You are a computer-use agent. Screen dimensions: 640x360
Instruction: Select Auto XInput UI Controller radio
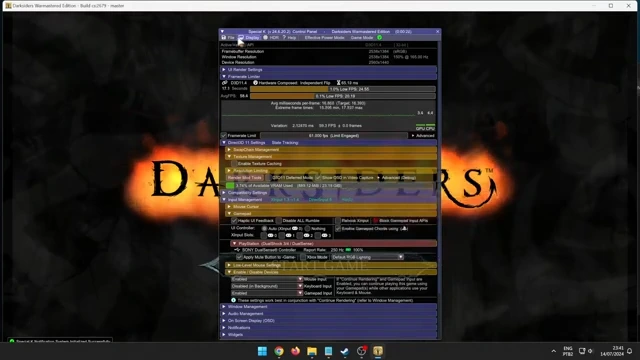click(x=264, y=229)
